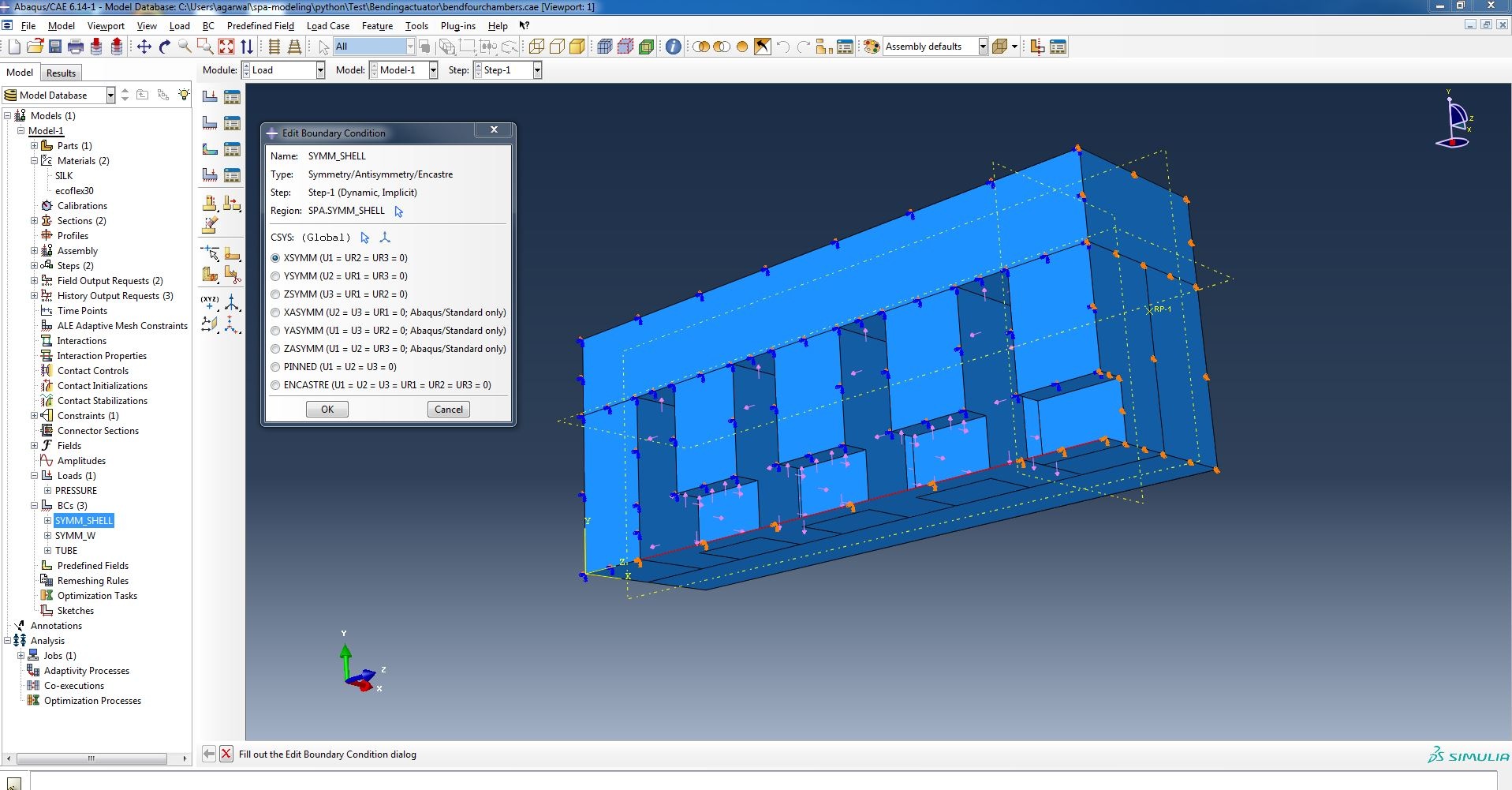Viewport: 1512px width, 790px height.
Task: Click the red X cancel procedure button
Action: [x=226, y=754]
